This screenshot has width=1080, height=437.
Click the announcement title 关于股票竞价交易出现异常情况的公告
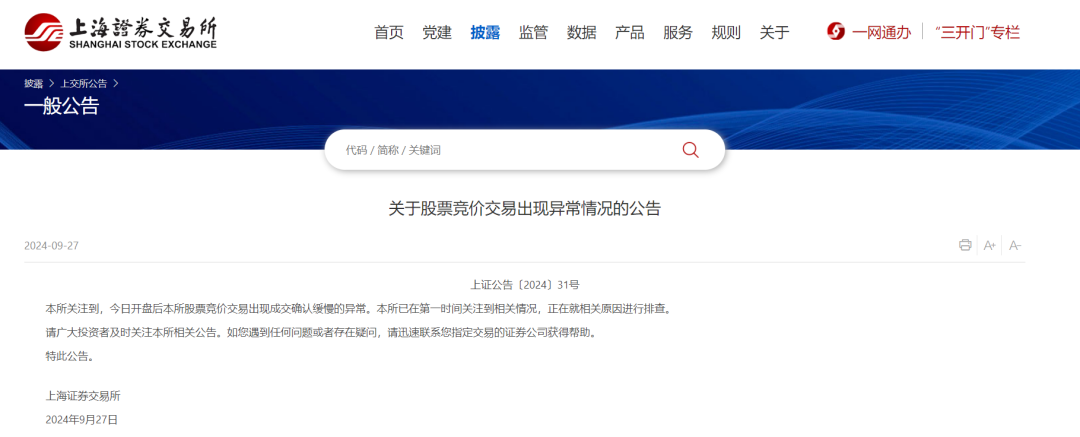(525, 209)
